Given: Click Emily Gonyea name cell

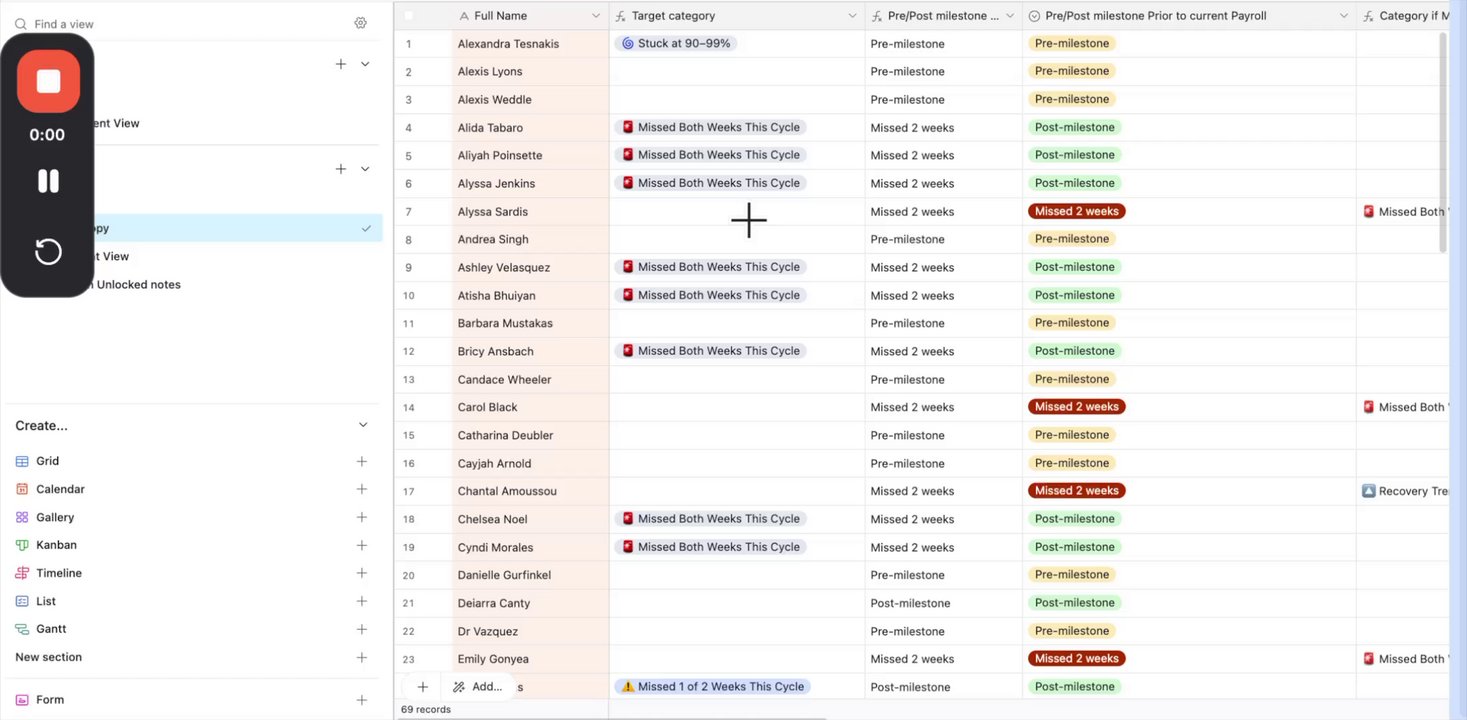Looking at the screenshot, I should pos(530,659).
